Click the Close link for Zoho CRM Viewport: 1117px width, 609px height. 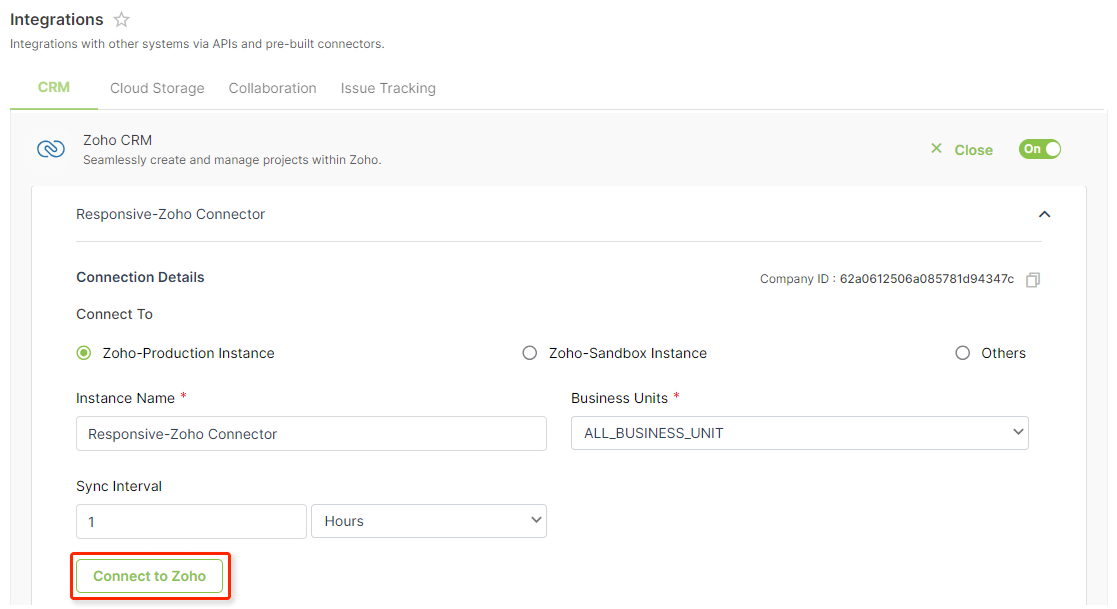pyautogui.click(x=973, y=150)
